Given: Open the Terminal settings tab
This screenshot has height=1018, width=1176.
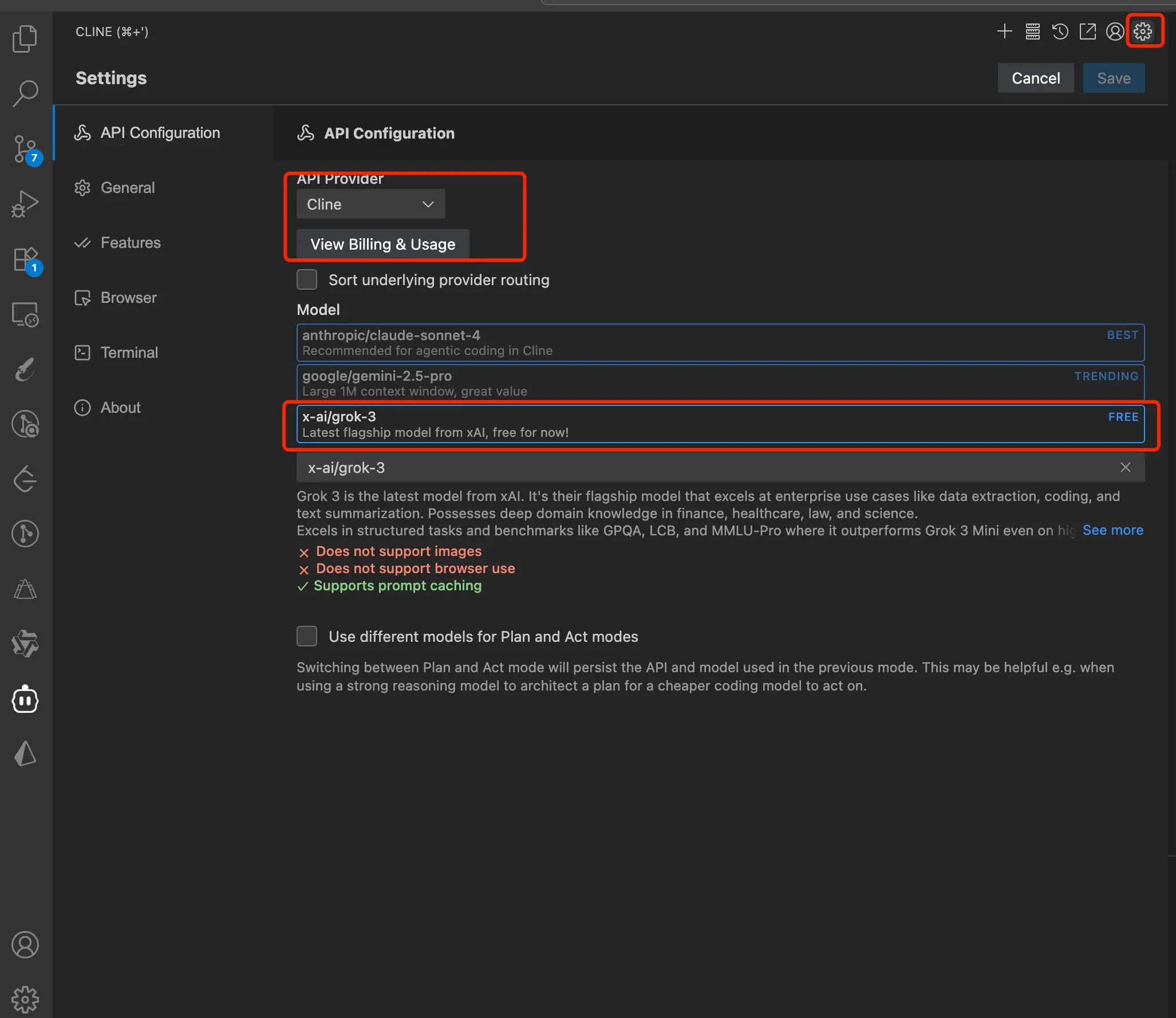Looking at the screenshot, I should tap(129, 353).
